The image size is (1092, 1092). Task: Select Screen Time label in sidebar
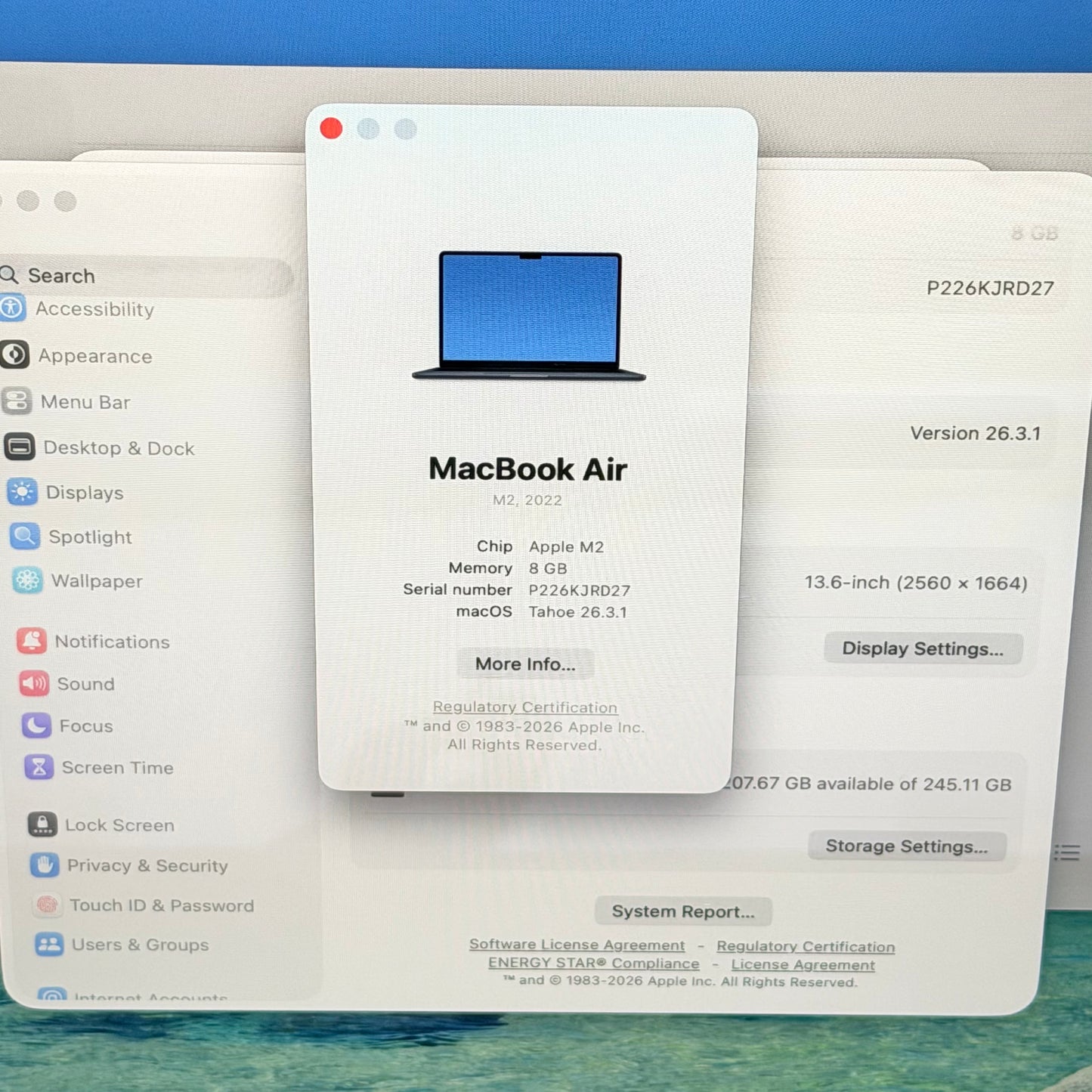point(118,768)
